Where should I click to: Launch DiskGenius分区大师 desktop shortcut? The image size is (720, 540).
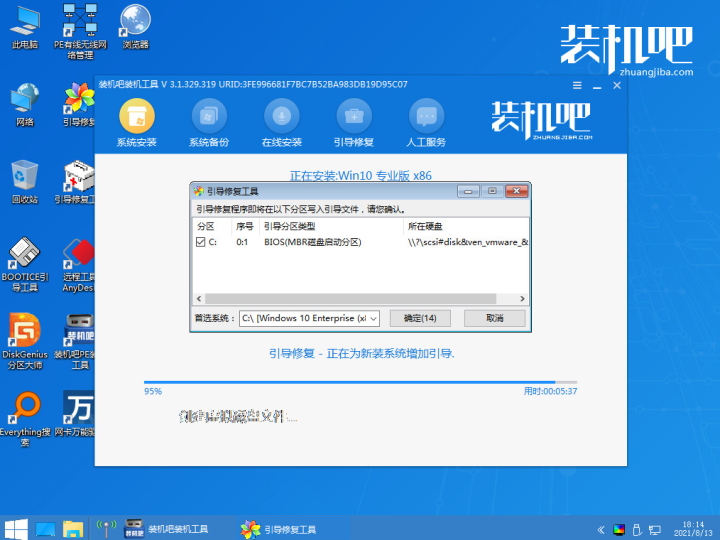pos(25,342)
